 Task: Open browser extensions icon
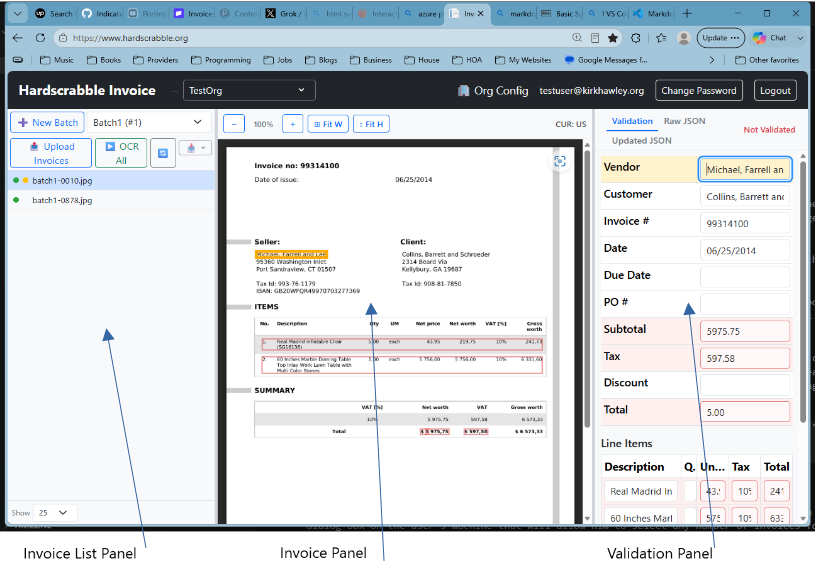tap(636, 38)
